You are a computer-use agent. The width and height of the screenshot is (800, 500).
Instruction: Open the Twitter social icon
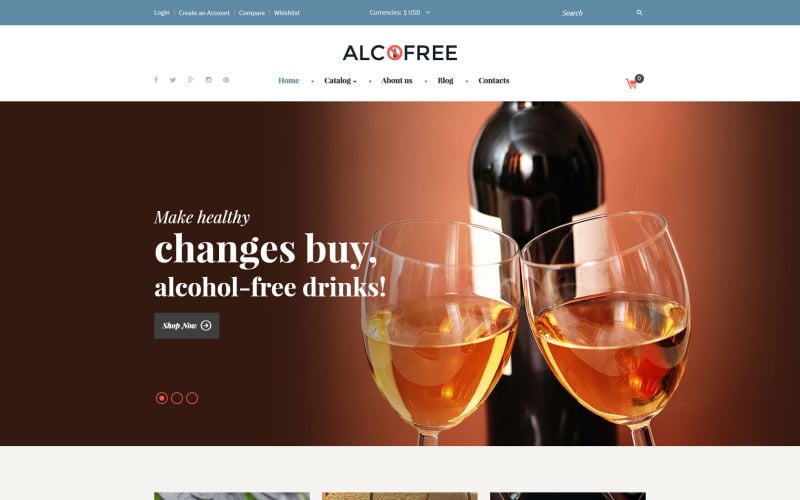[x=173, y=80]
